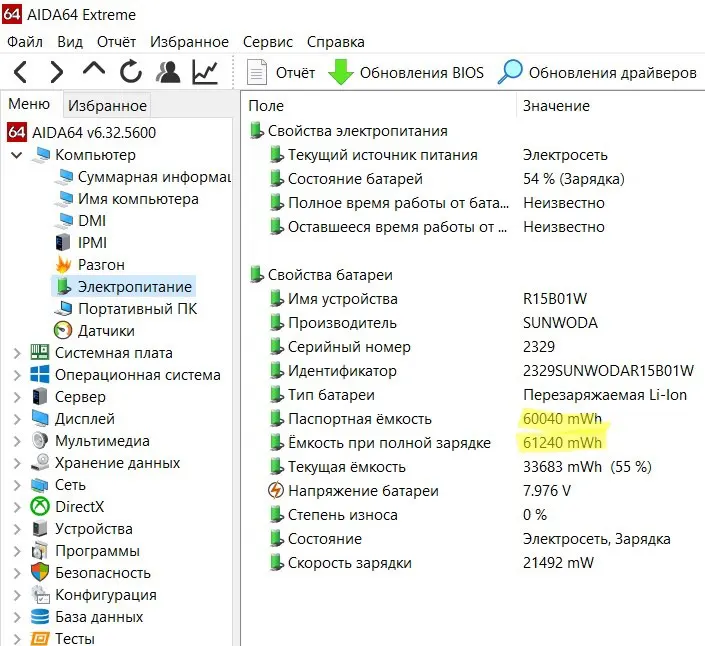Go back with the left arrow
Viewport: 705px width, 646px height.
click(x=21, y=72)
